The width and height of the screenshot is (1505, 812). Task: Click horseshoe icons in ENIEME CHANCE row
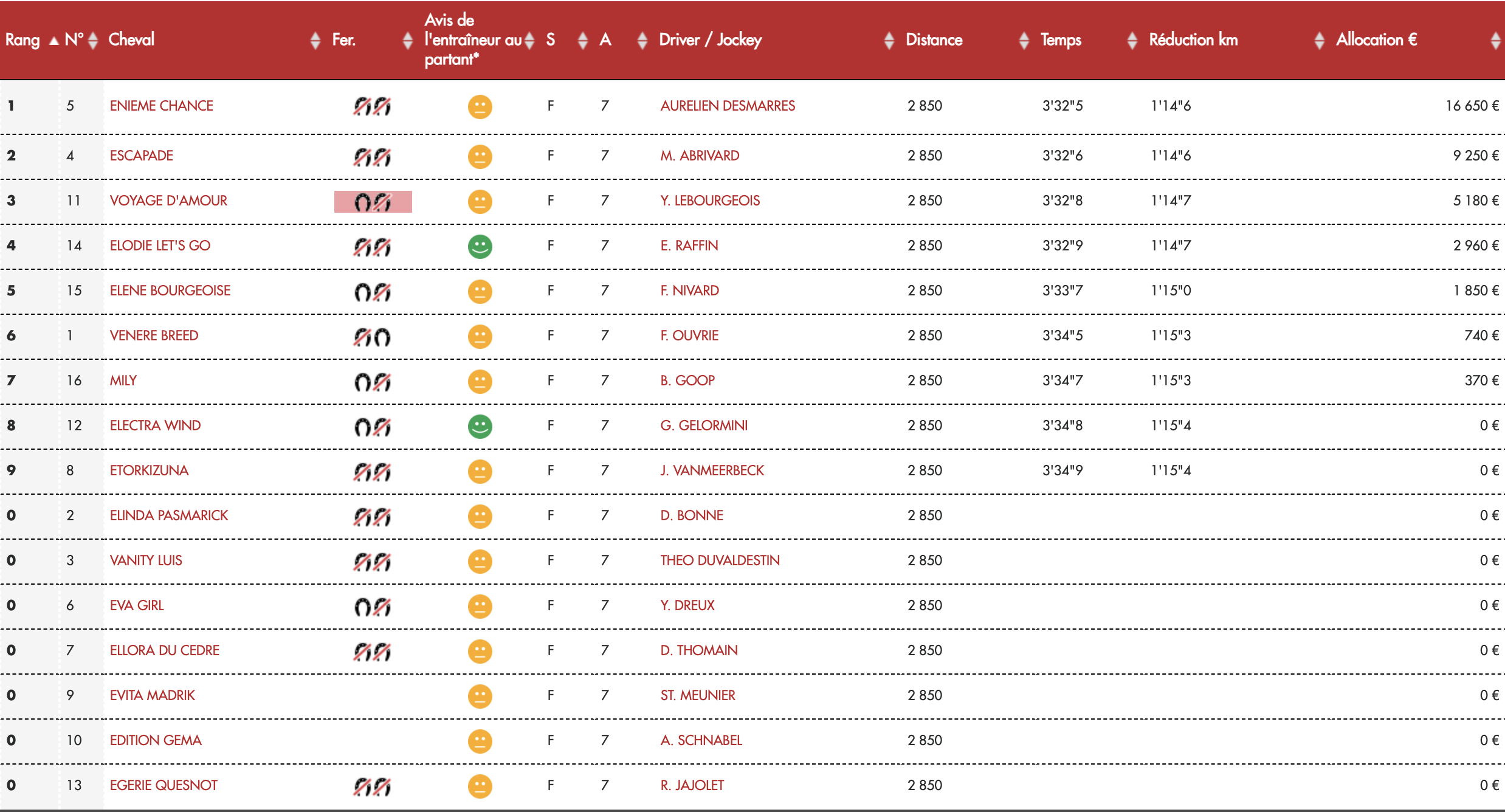[373, 106]
